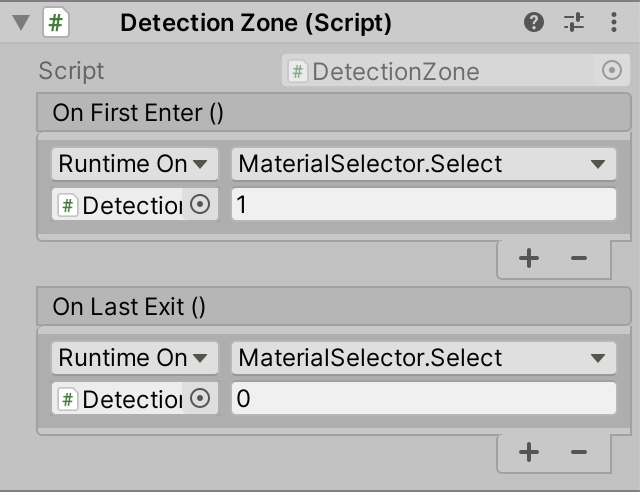Add a listener to On Last Exit
This screenshot has height=492, width=640.
529,452
